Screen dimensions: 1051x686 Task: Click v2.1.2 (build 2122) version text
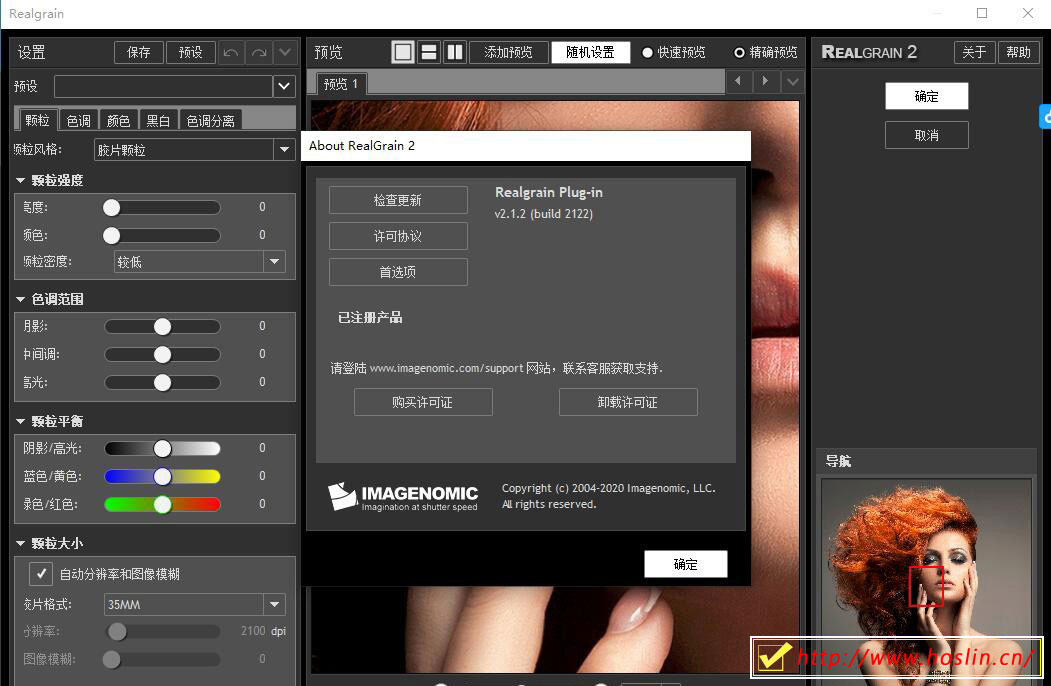click(x=544, y=214)
